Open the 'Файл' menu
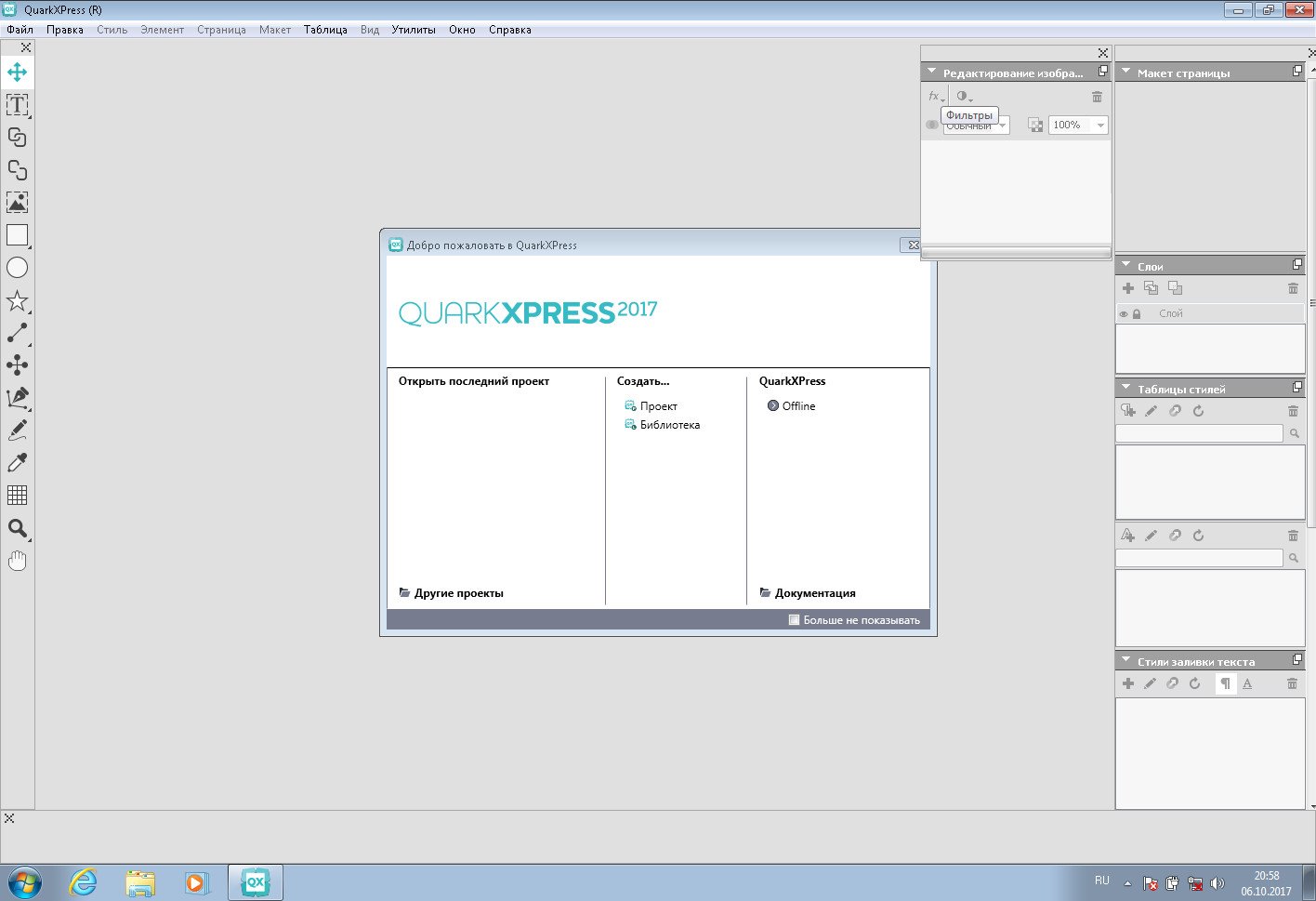1316x901 pixels. [20, 30]
